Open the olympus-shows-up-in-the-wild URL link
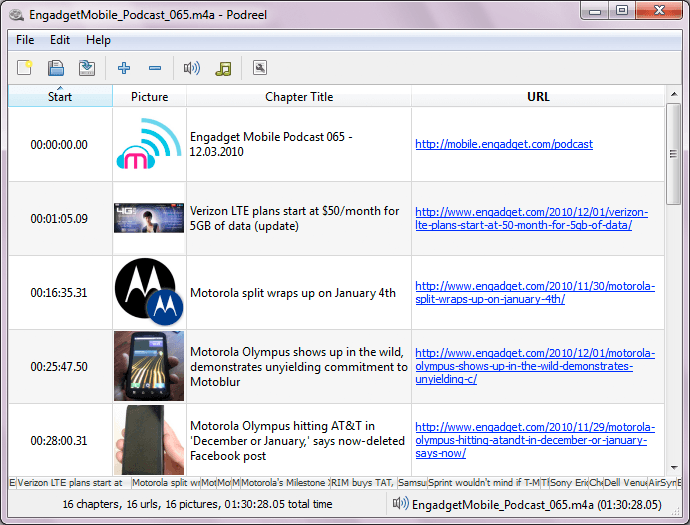 click(535, 366)
